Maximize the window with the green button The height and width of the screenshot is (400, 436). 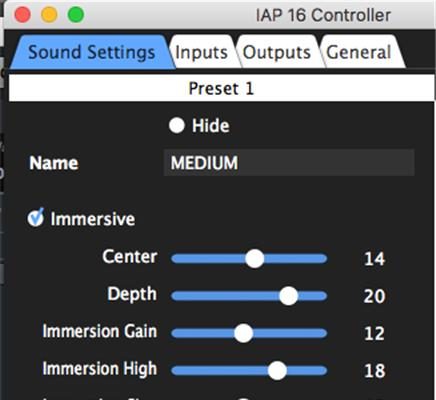click(76, 15)
